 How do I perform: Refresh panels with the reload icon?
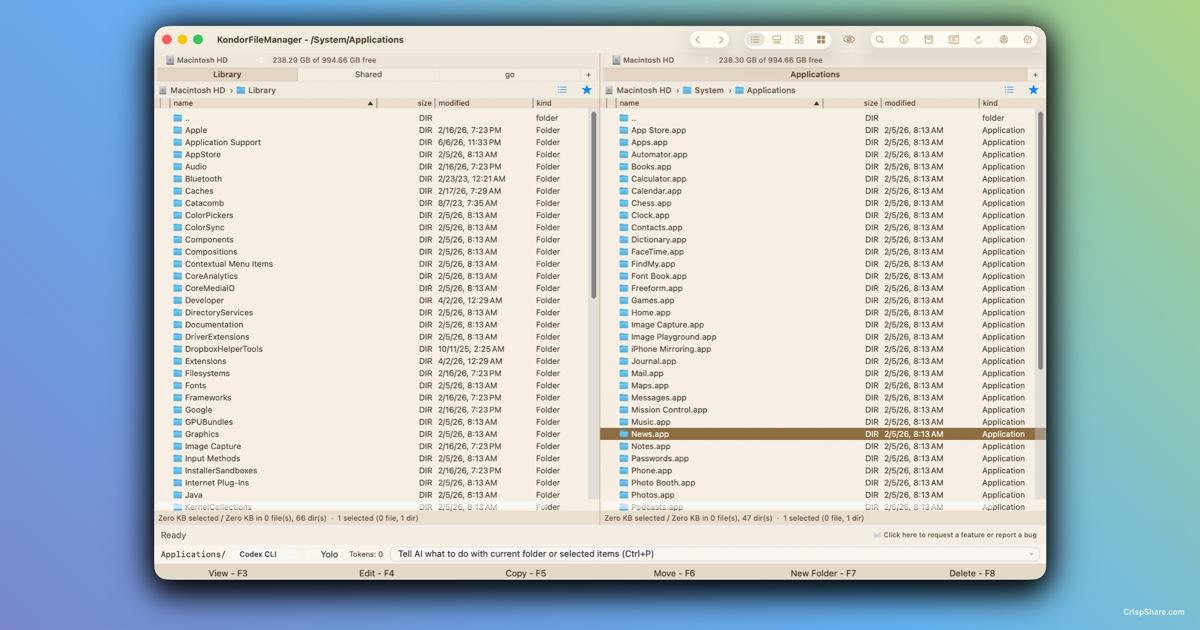[978, 40]
